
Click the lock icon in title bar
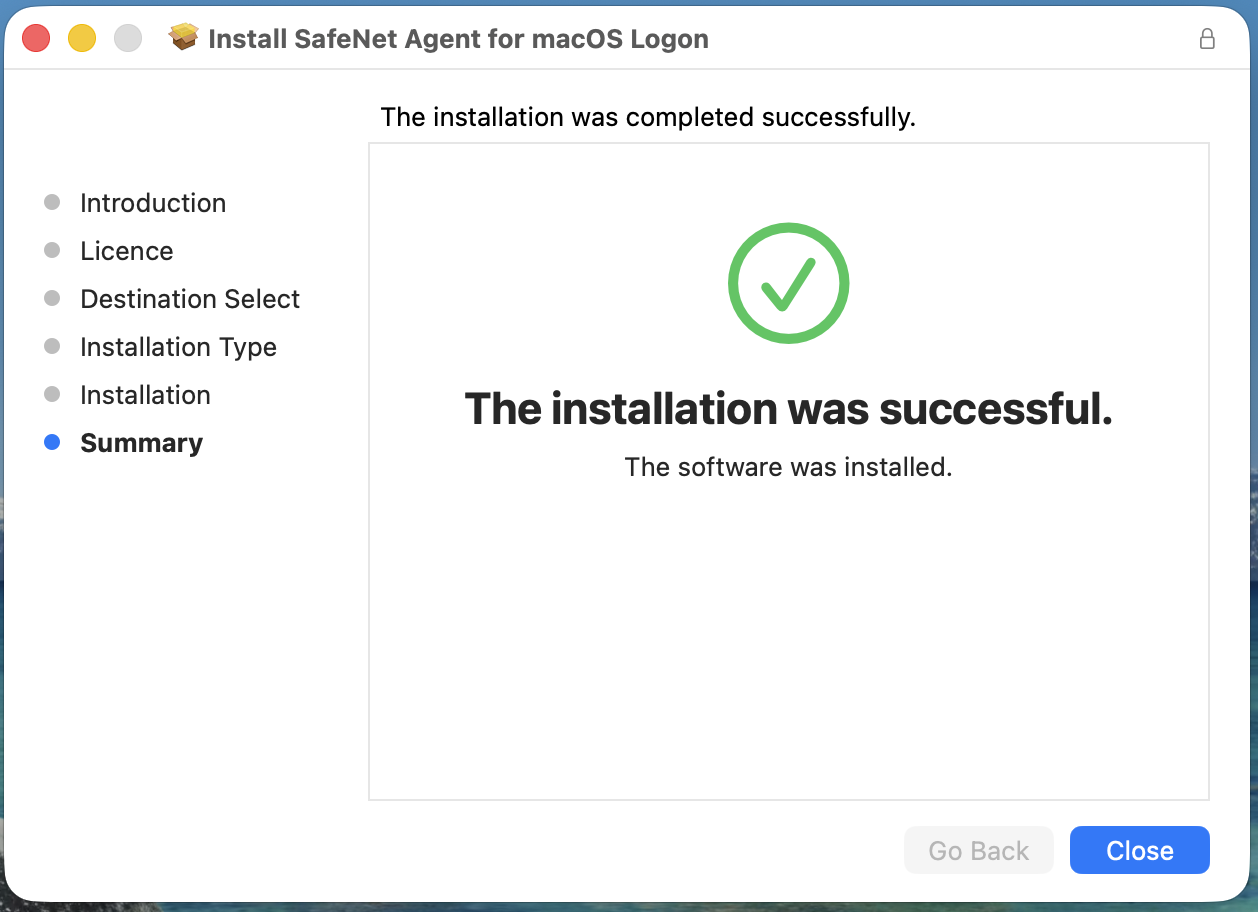1207,39
